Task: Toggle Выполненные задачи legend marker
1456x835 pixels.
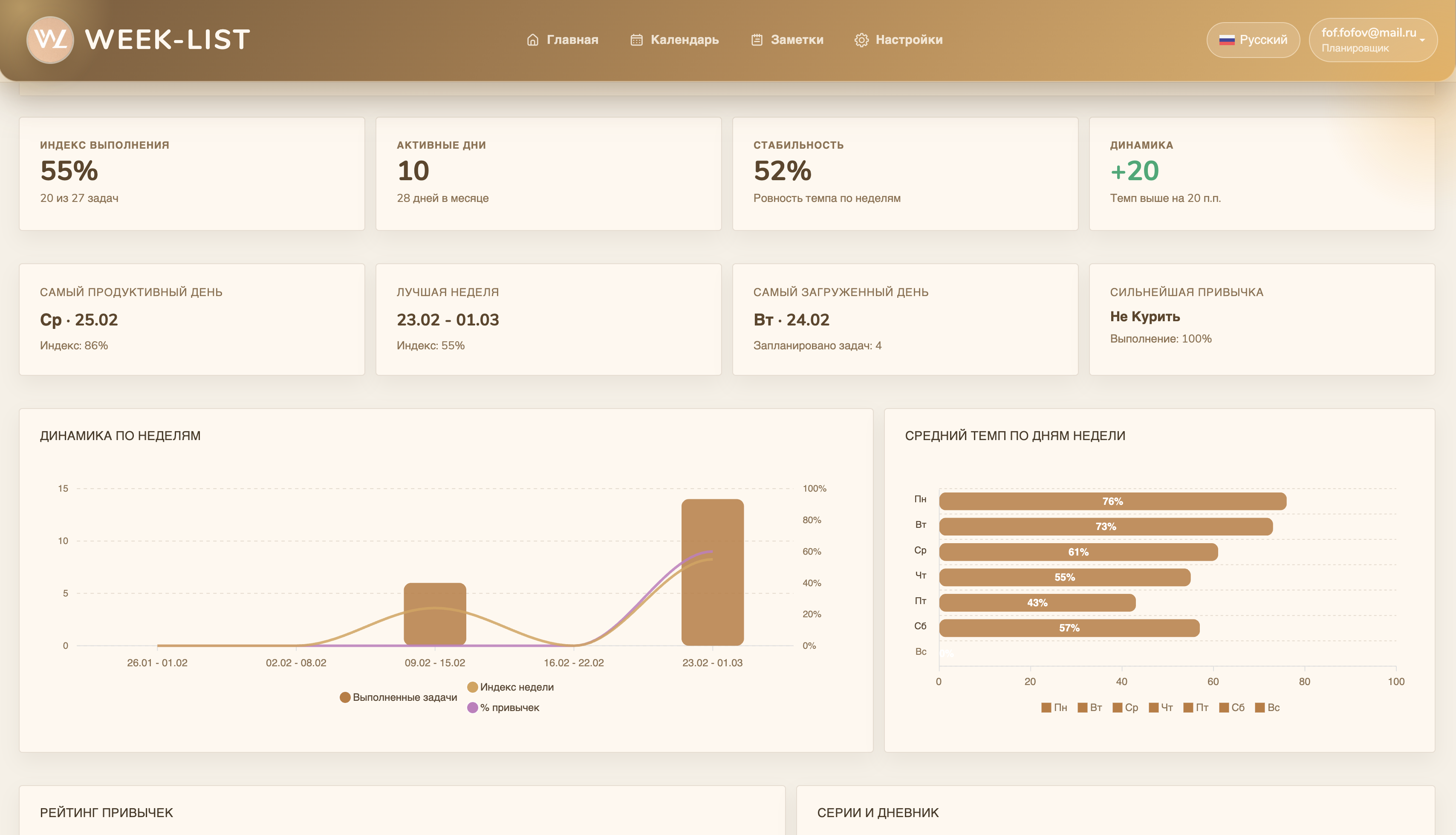Action: click(x=345, y=697)
